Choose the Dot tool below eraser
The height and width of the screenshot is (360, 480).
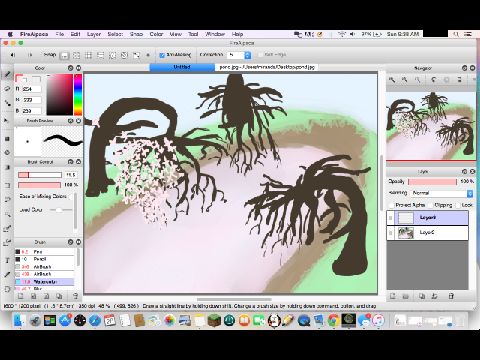pyautogui.click(x=7, y=103)
